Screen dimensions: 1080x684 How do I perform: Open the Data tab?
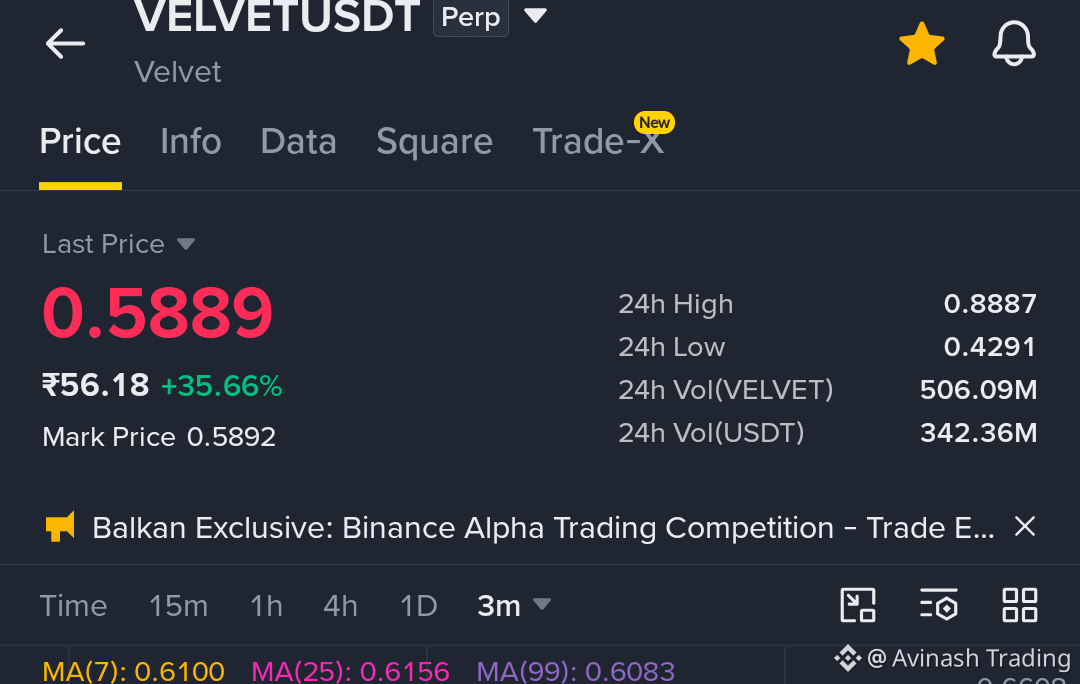[x=298, y=141]
